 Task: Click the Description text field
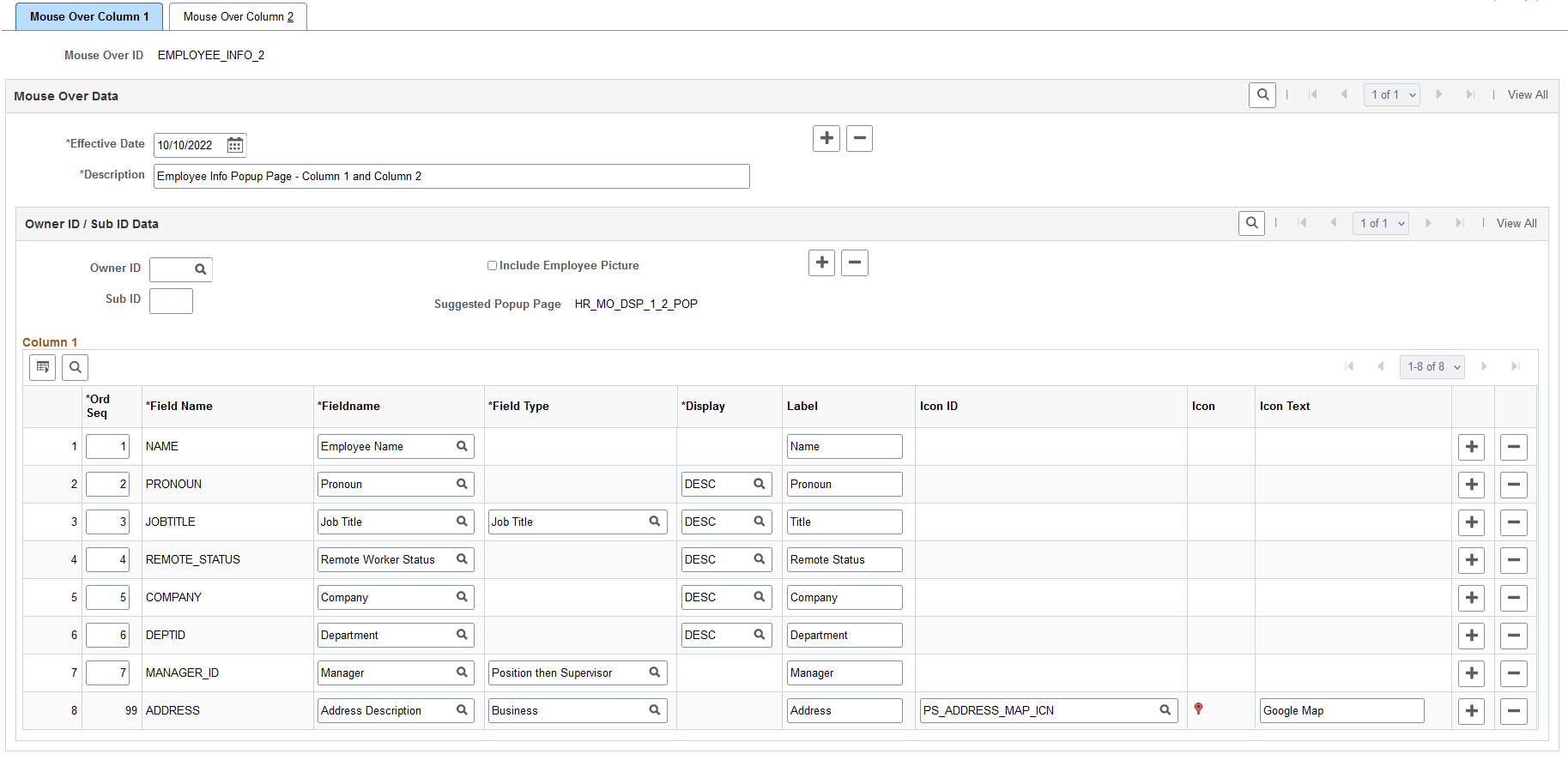pos(451,177)
